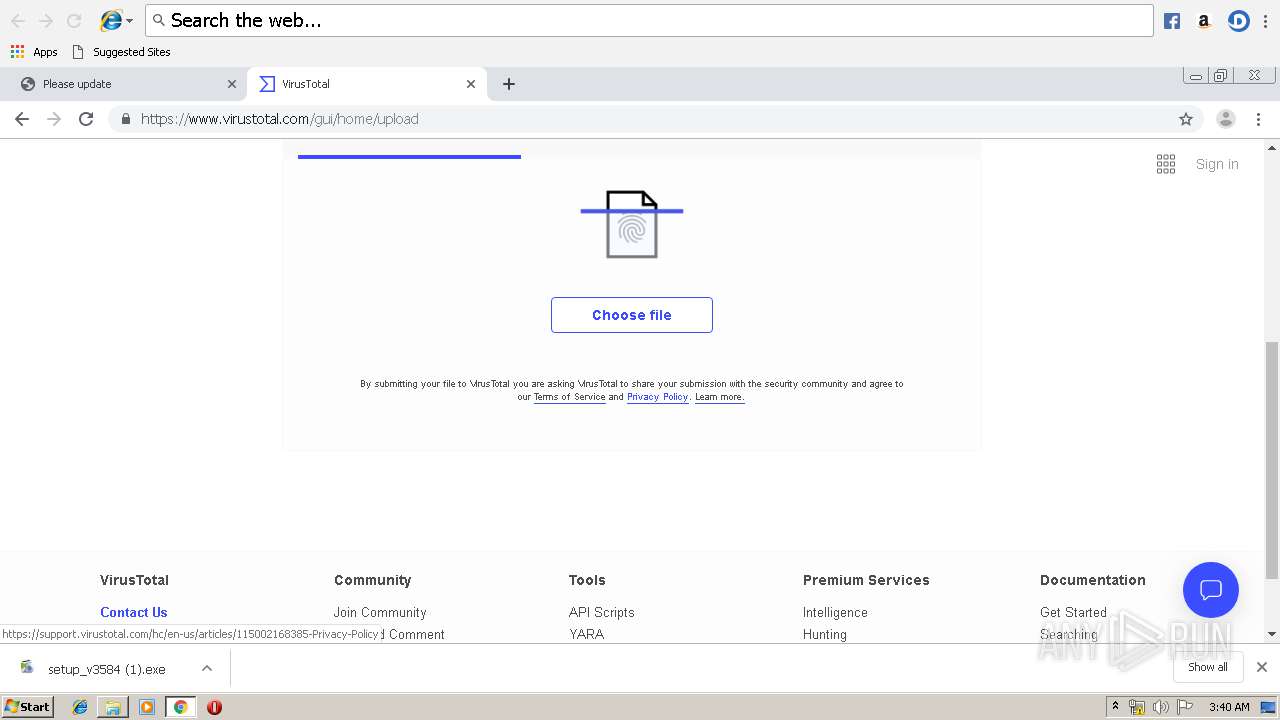1280x720 pixels.
Task: Click the Learn more link
Action: (720, 397)
